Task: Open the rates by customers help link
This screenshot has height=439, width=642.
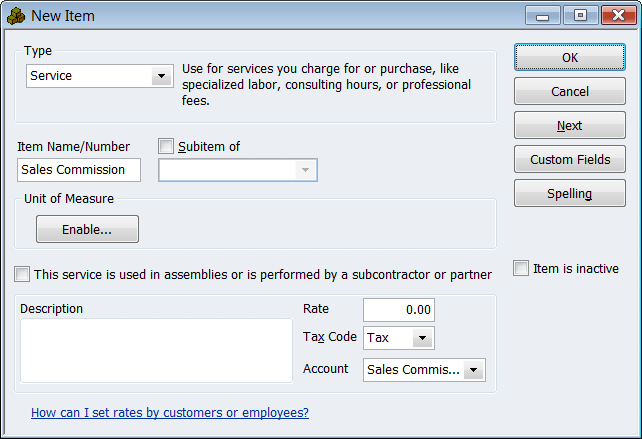Action: [170, 412]
